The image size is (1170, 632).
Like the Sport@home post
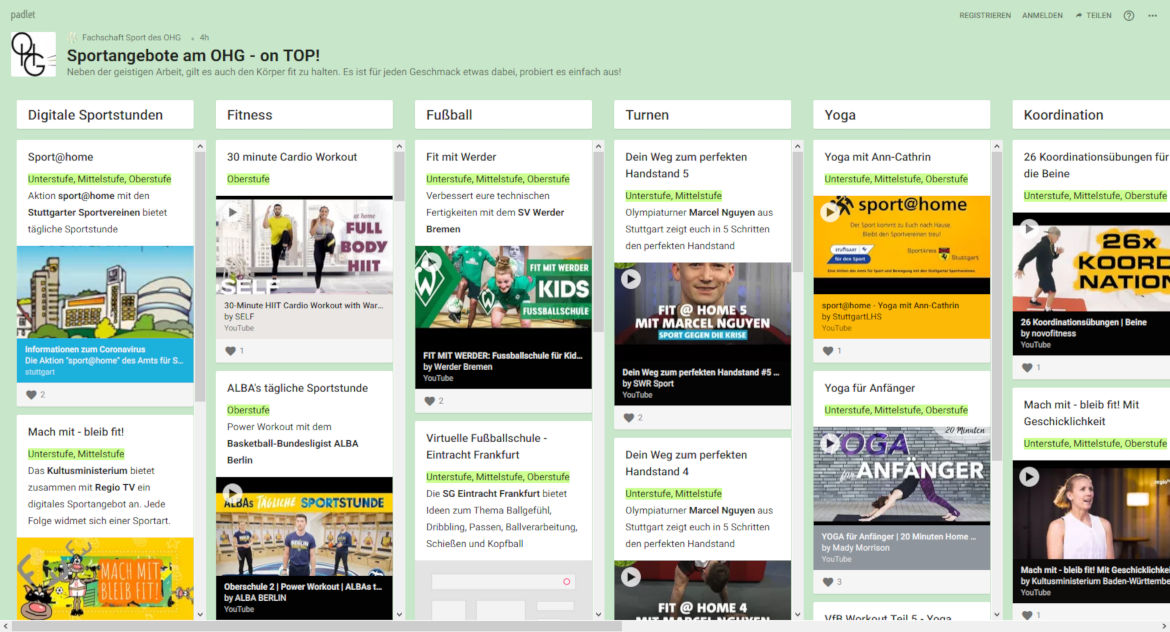(x=31, y=395)
